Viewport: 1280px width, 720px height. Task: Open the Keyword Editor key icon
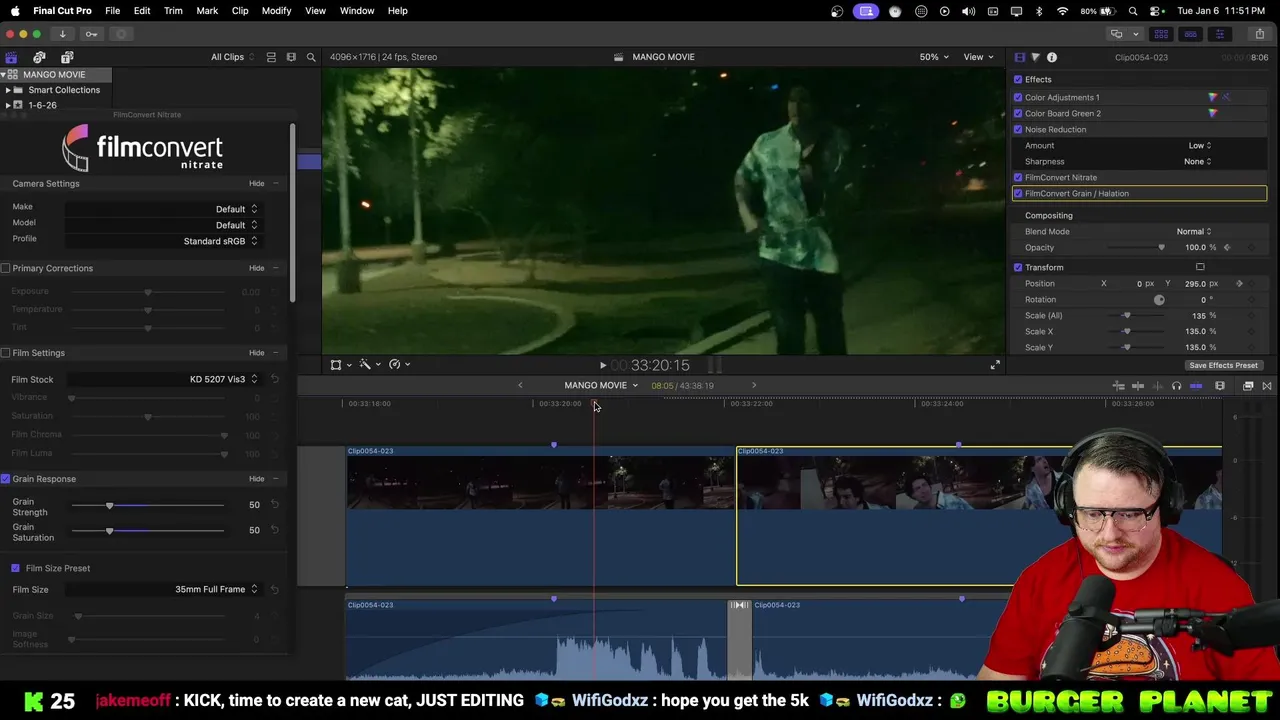tap(91, 34)
